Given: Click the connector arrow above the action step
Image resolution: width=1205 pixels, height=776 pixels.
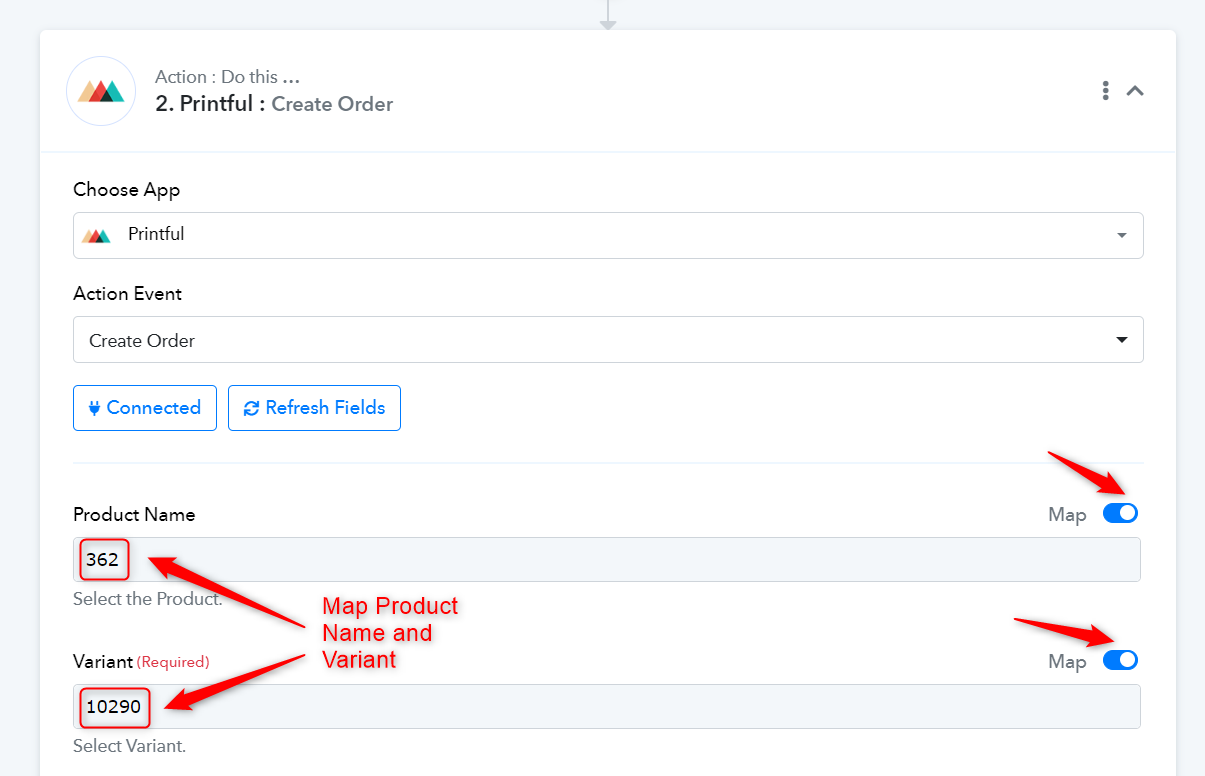Looking at the screenshot, I should 607,15.
